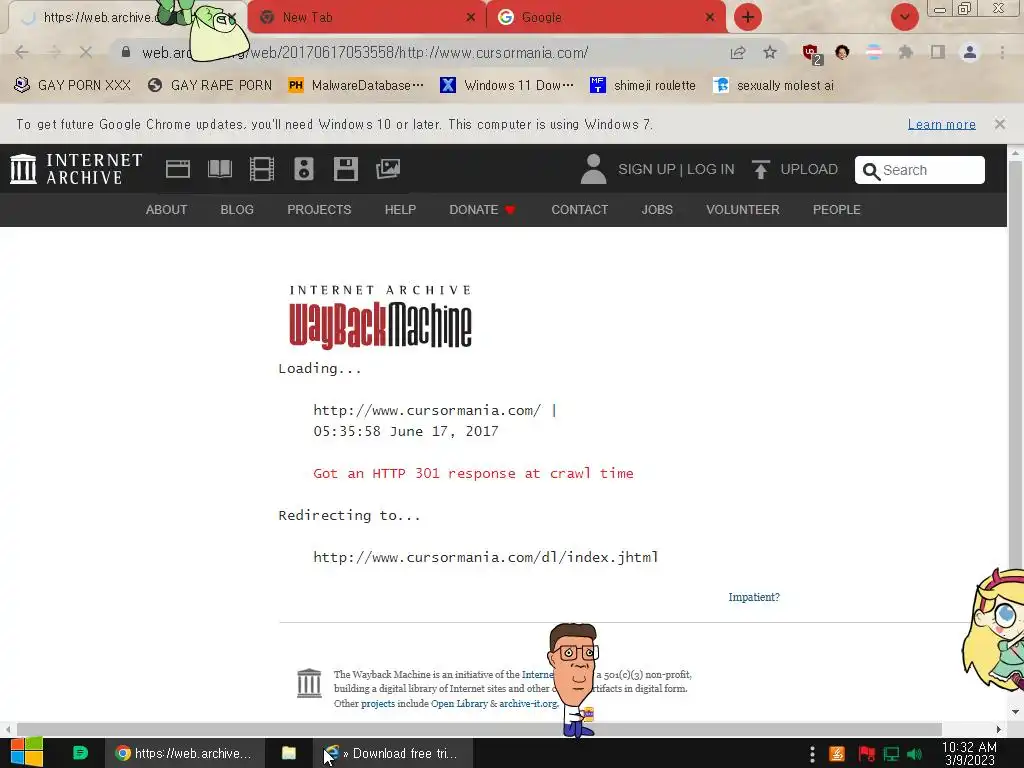
Task: Open the CONTACT menu item
Action: tap(580, 210)
